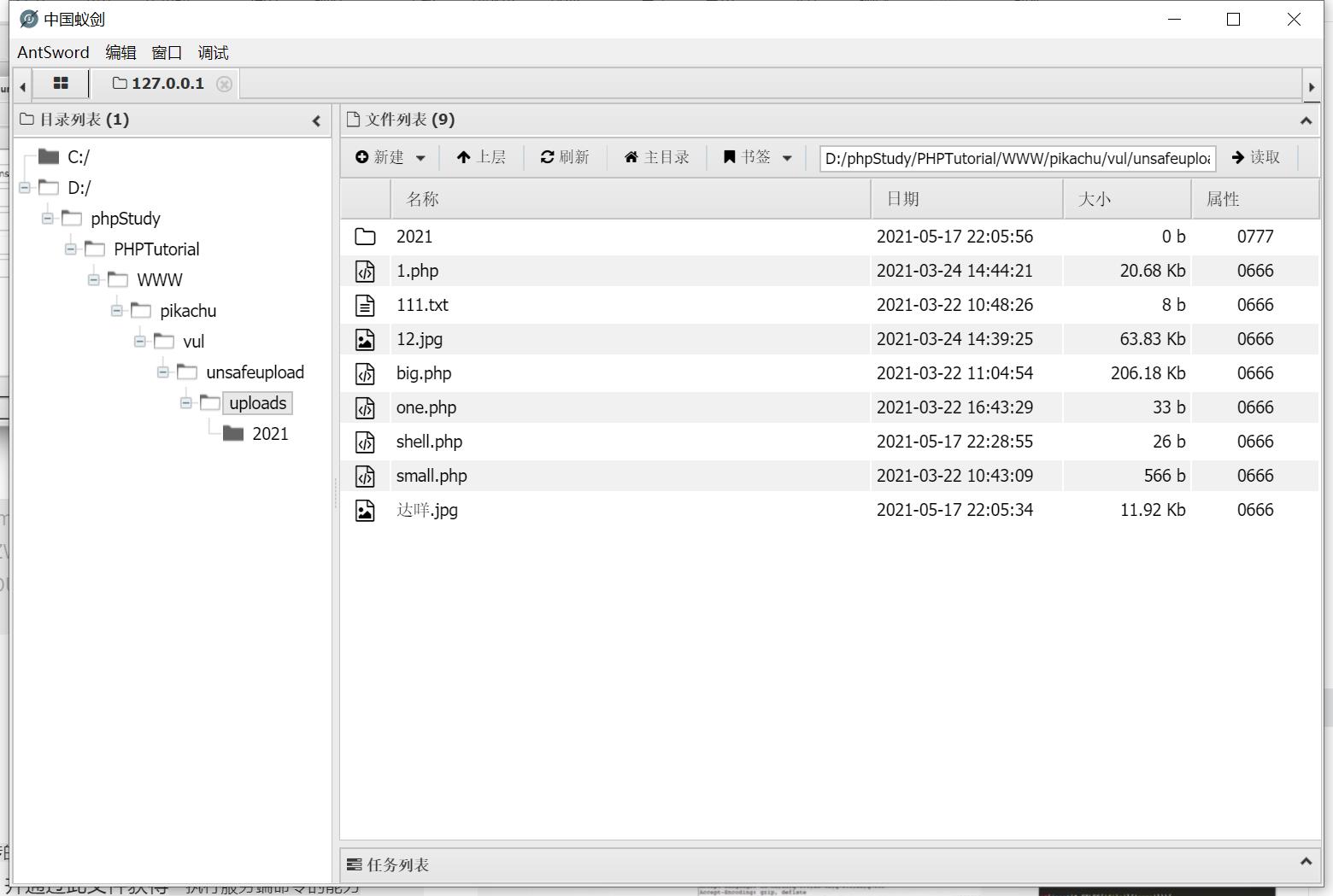Open the 调试 menu
Screen dimensions: 1333x896
point(213,52)
